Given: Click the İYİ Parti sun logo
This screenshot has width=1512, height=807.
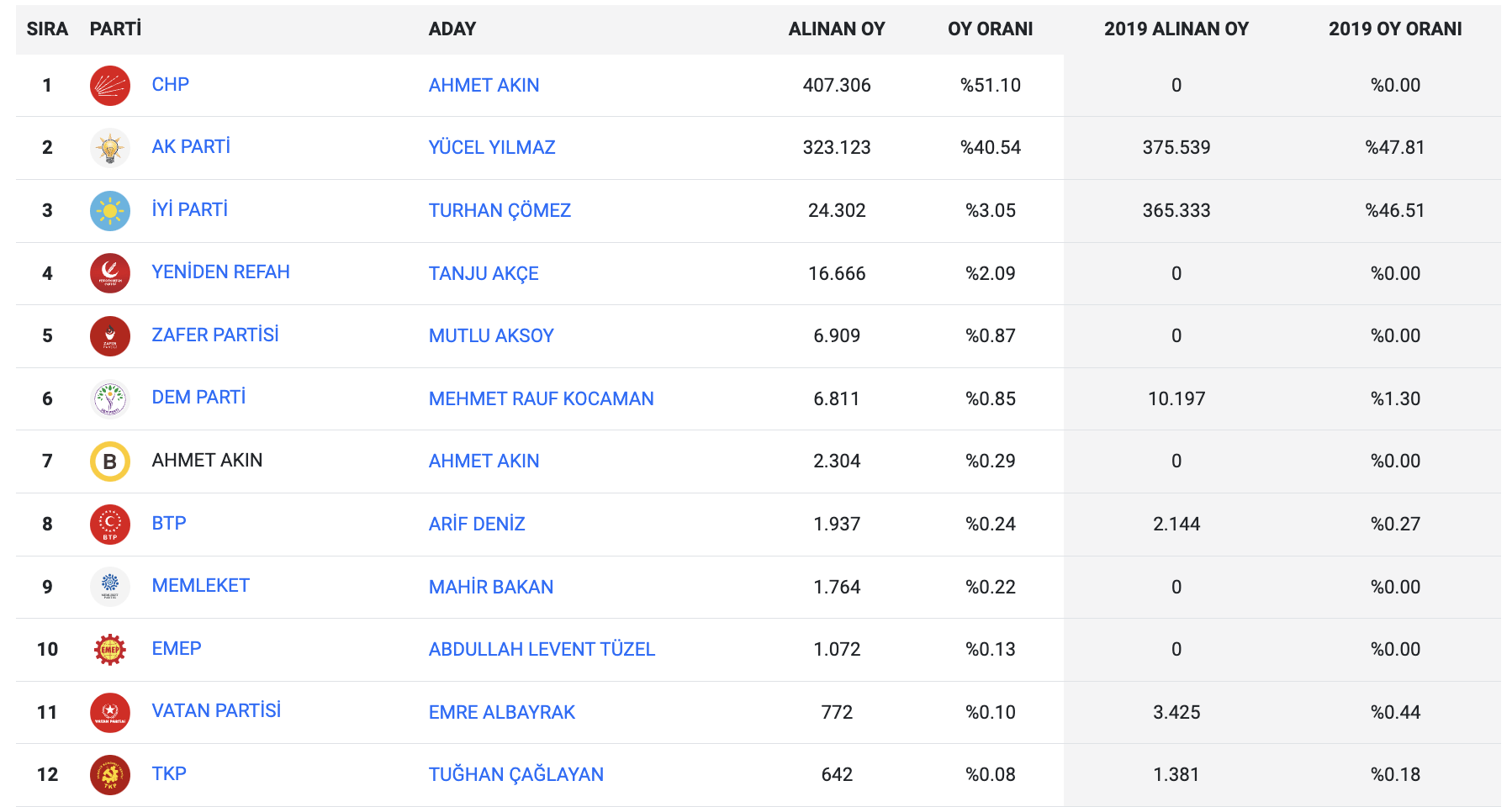Looking at the screenshot, I should point(110,211).
